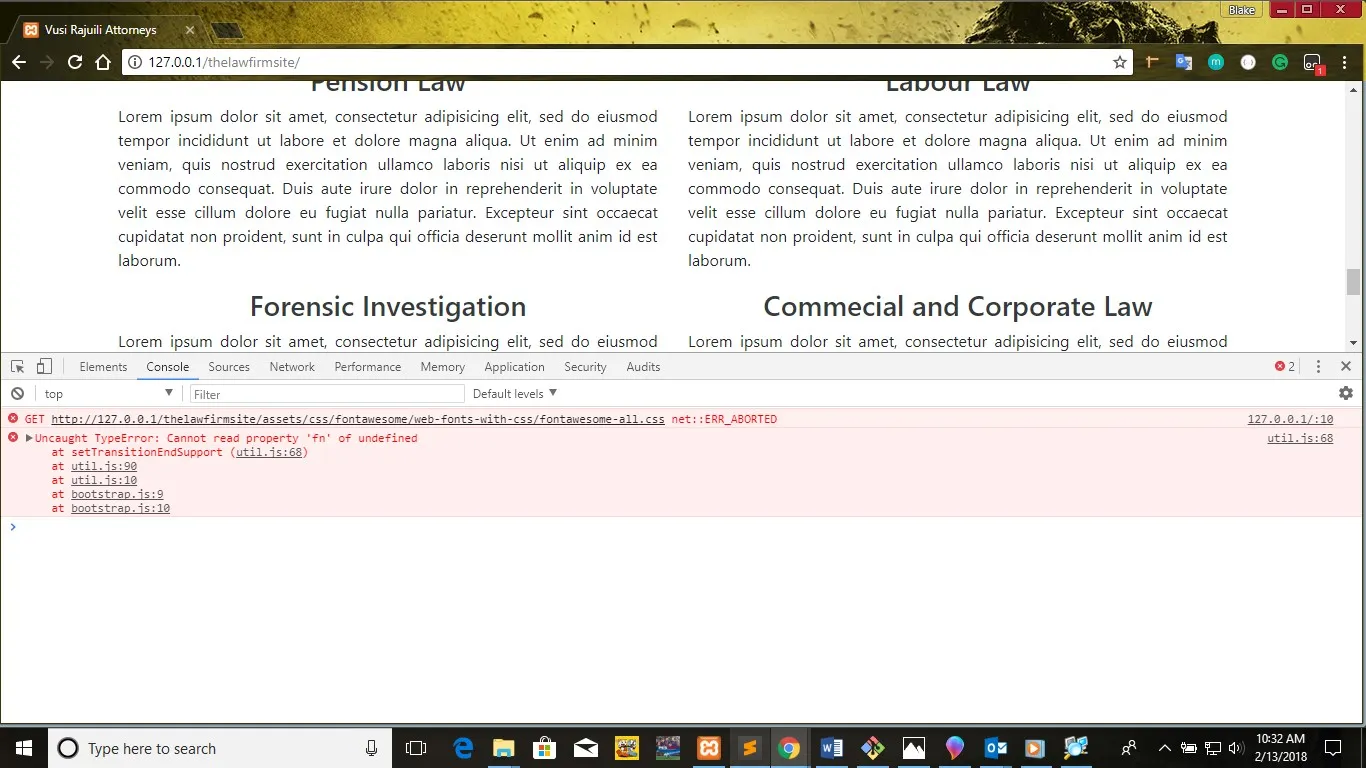Activate the DevTools inspect element picker

tap(18, 367)
